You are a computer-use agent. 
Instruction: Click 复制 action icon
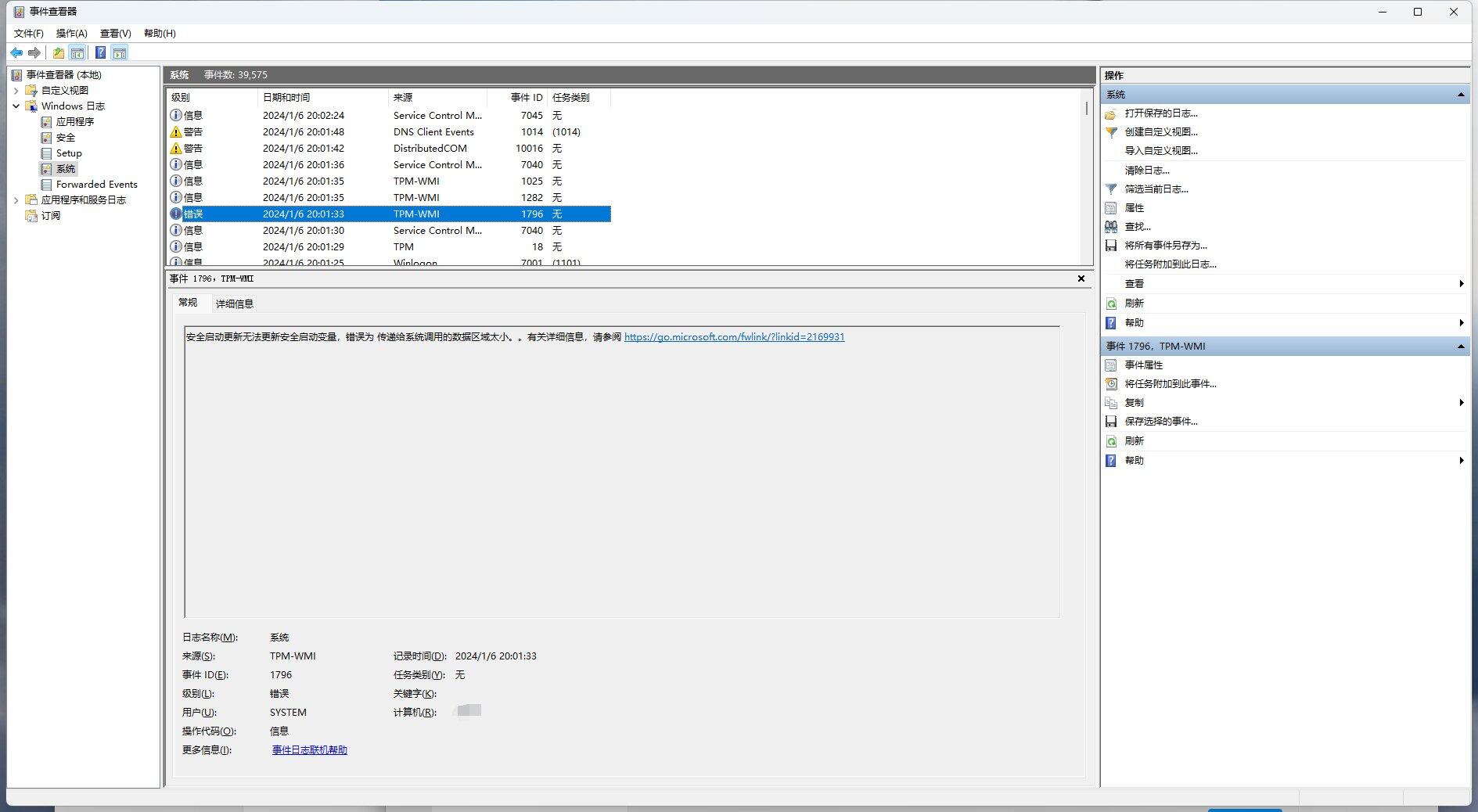click(x=1111, y=402)
